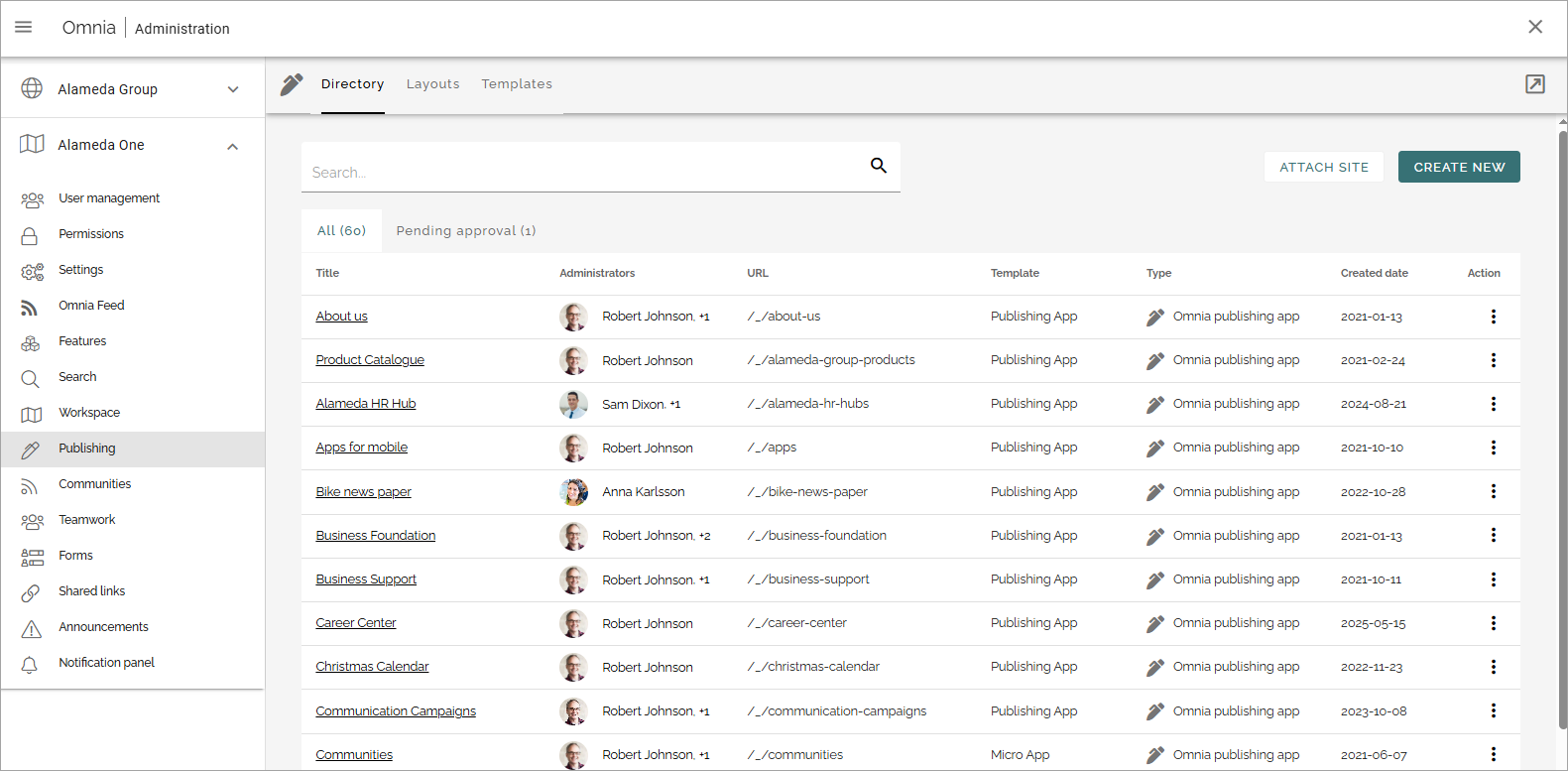This screenshot has width=1568, height=771.
Task: Open actions menu for Communication Campaigns row
Action: (x=1493, y=710)
